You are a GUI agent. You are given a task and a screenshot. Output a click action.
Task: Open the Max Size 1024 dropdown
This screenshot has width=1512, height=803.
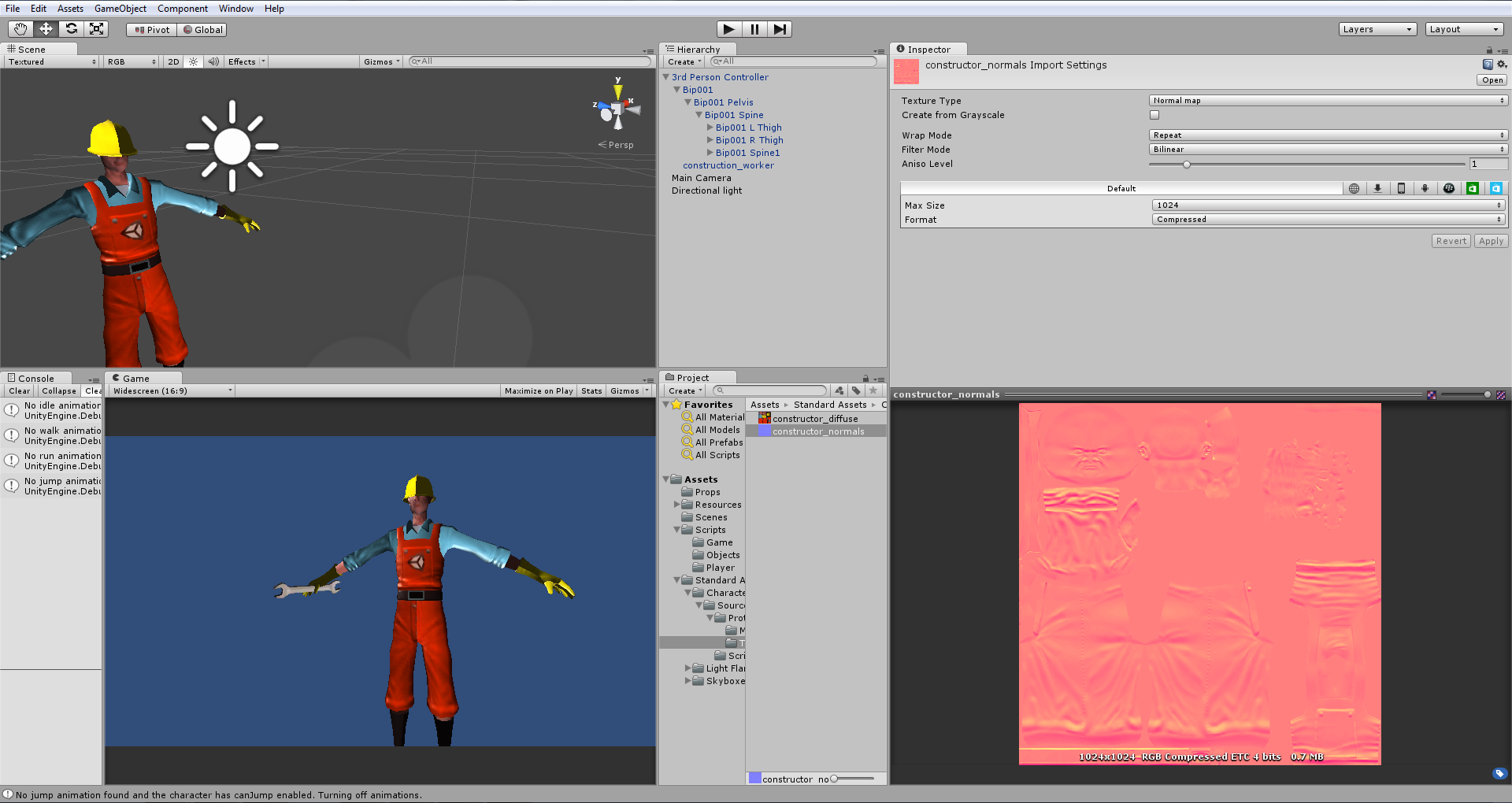(x=1329, y=205)
